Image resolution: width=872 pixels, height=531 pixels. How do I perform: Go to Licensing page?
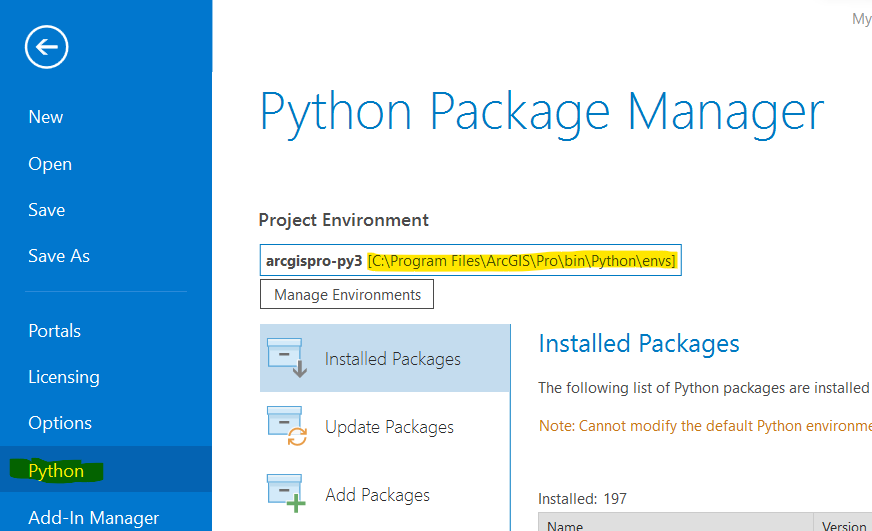64,377
